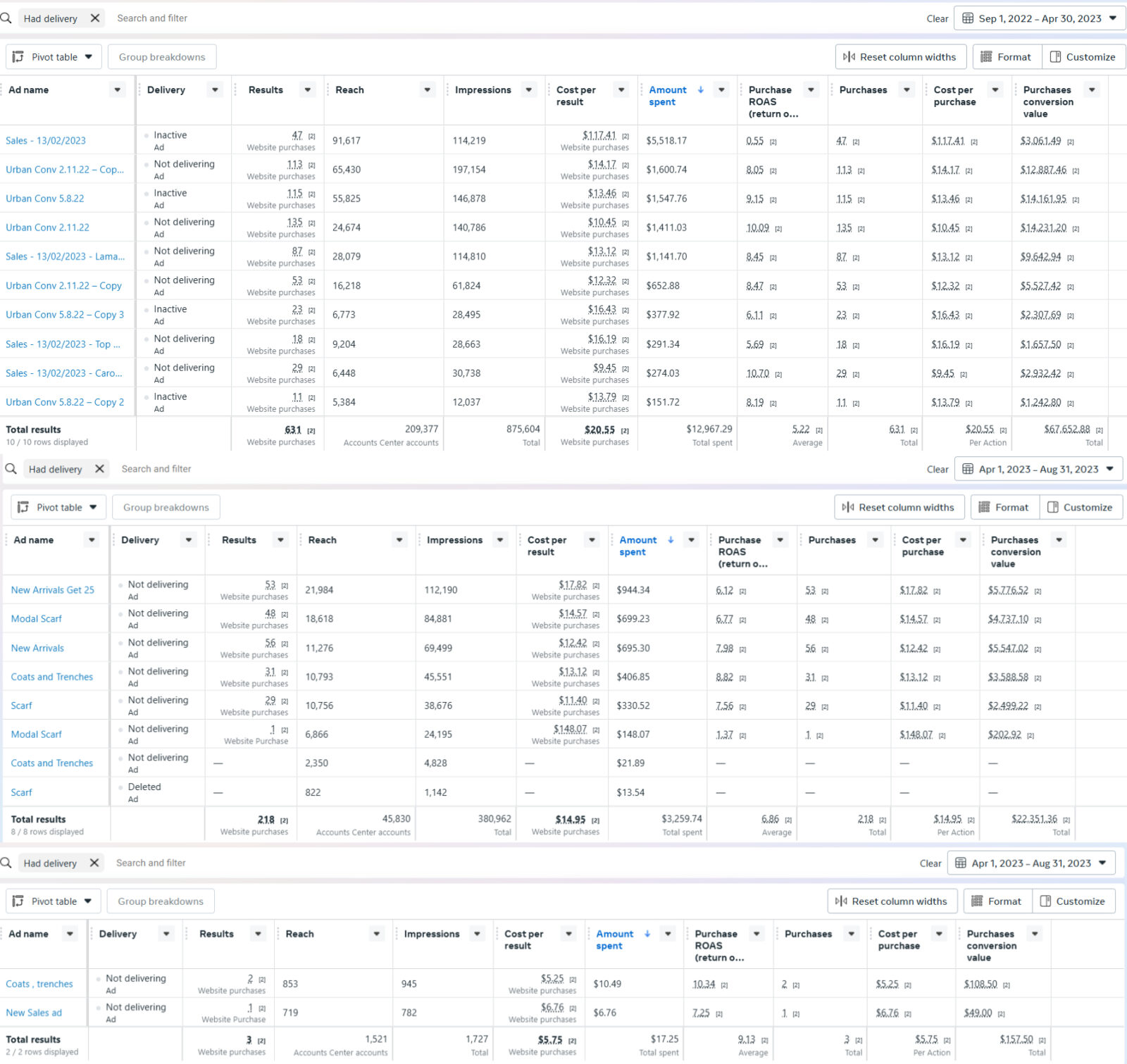The width and height of the screenshot is (1127, 1064).
Task: Focus Search and filter field in middle panel
Action: 156,468
